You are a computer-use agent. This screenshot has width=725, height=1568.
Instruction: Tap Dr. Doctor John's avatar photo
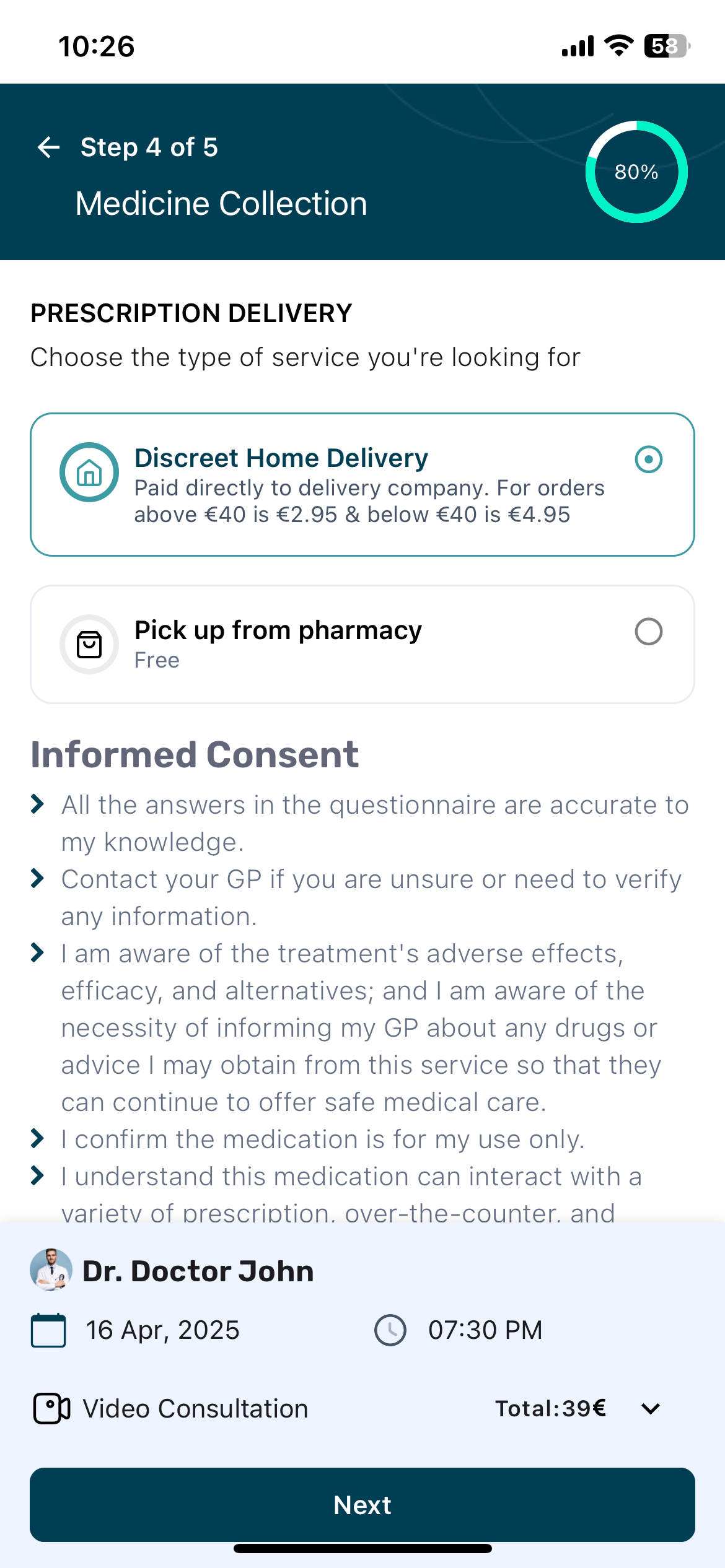(x=51, y=1270)
